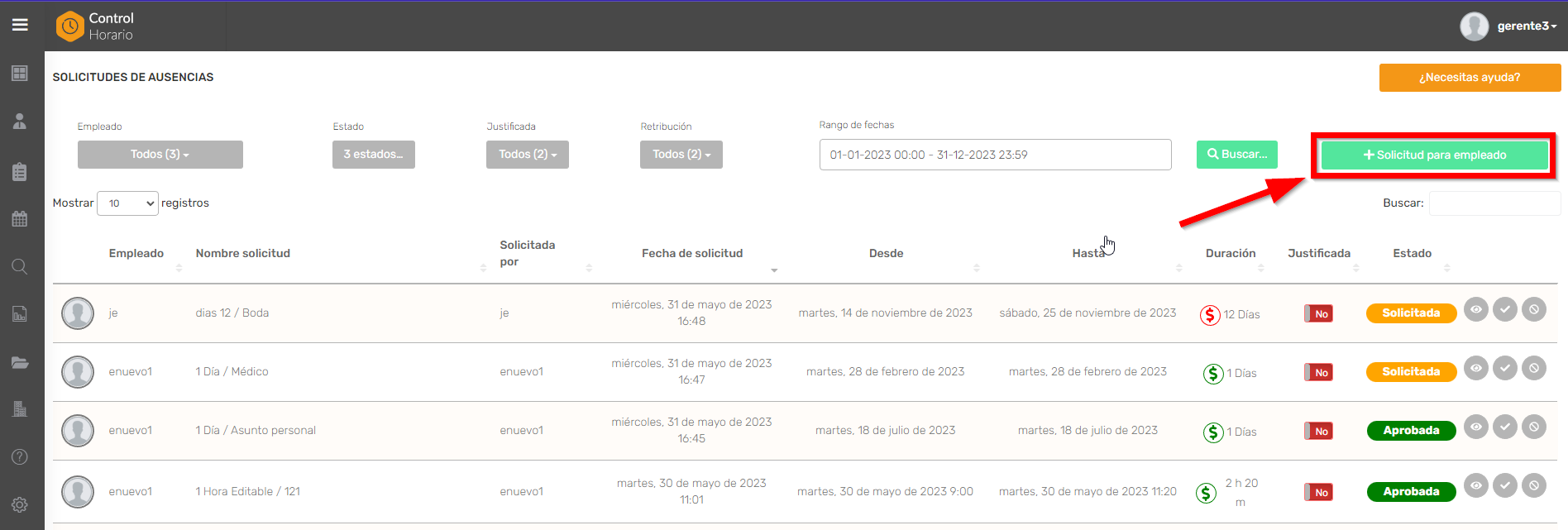This screenshot has height=530, width=1568.
Task: Sort by Justificada column header
Action: tap(1319, 253)
